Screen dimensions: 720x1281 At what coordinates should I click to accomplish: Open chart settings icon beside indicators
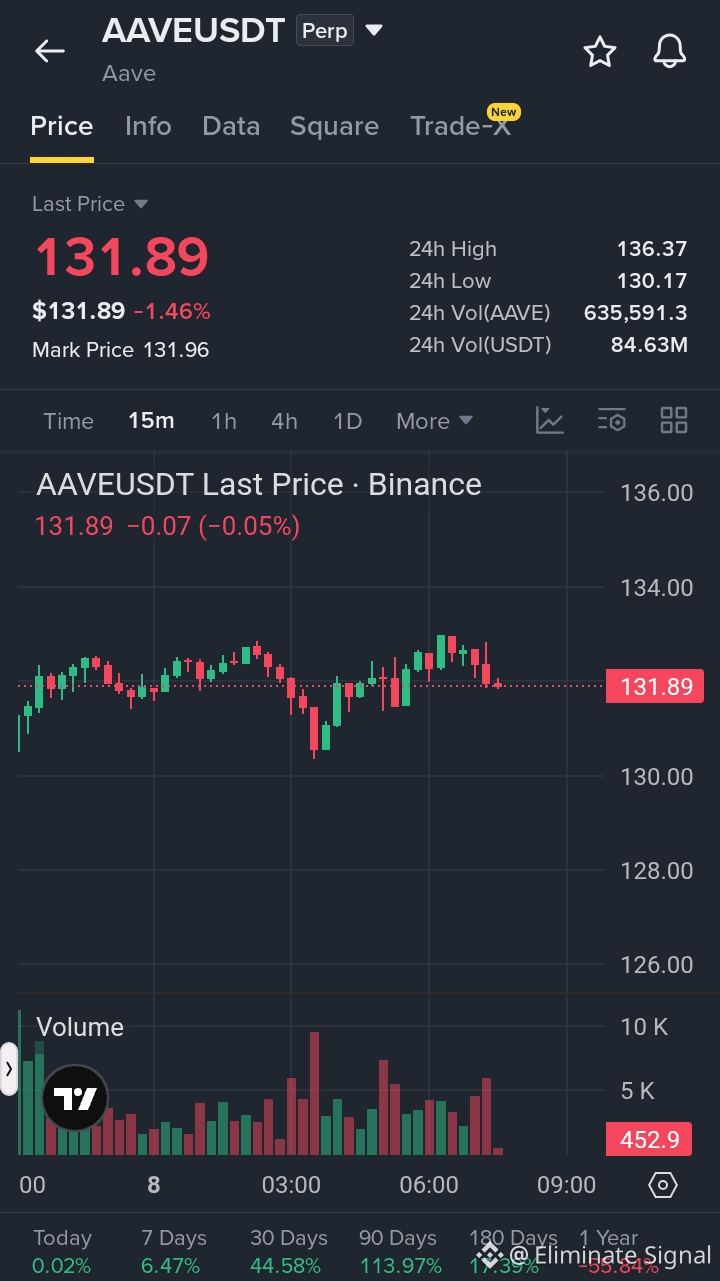612,420
